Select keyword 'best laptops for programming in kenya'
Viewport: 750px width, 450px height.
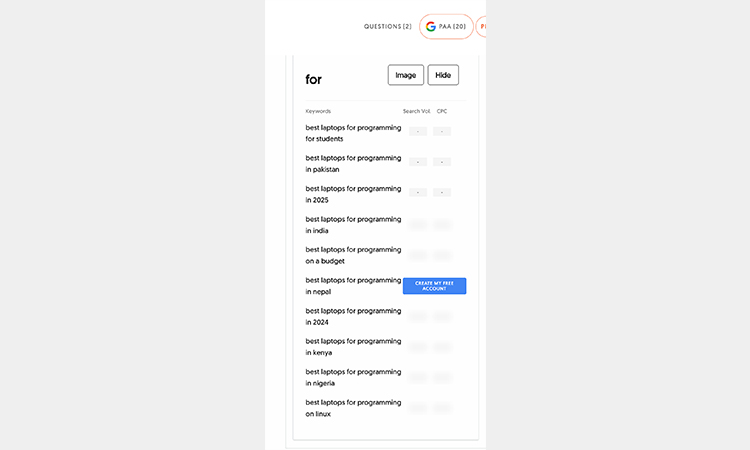tap(353, 347)
